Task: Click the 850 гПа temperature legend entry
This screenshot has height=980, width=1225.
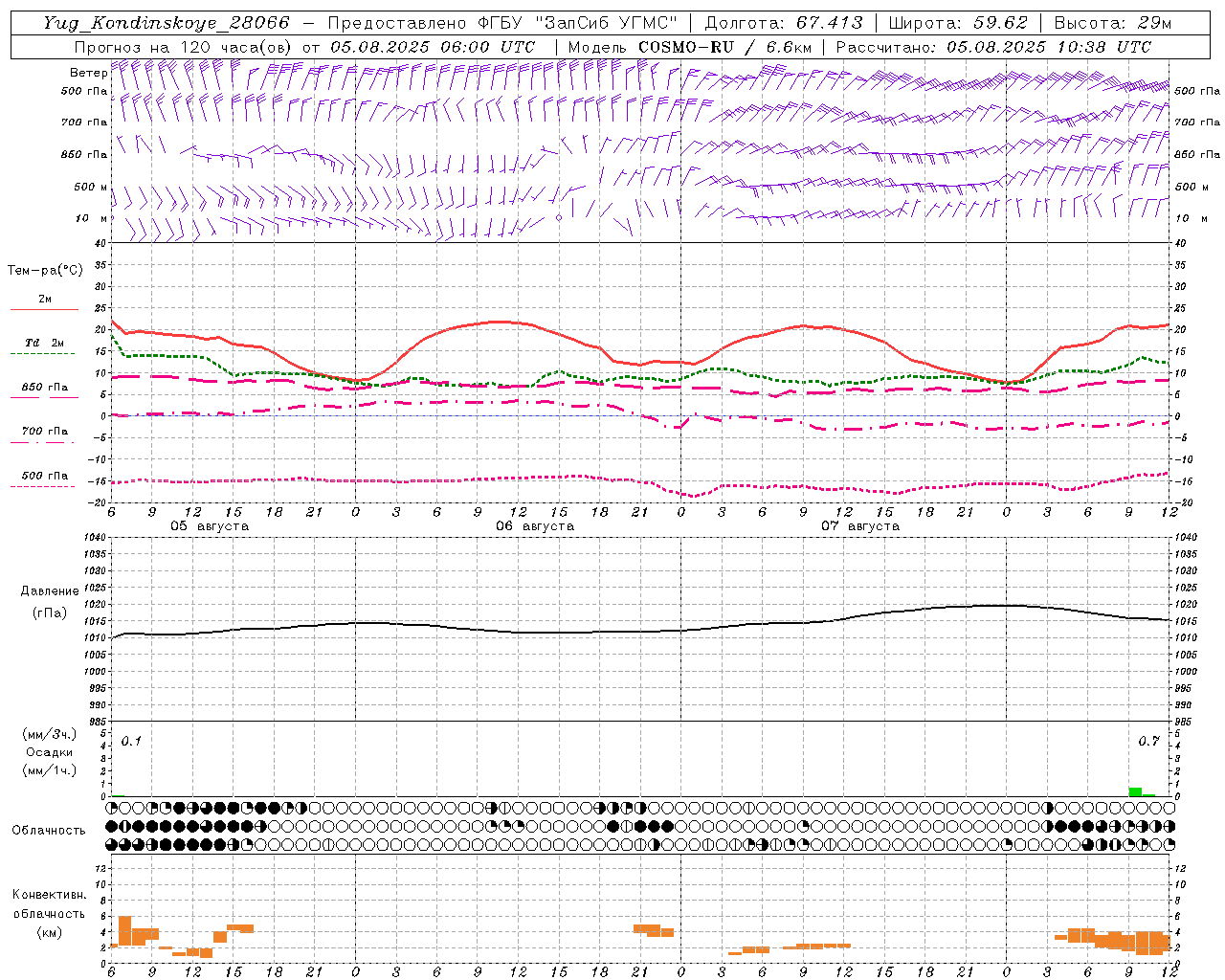Action: click(x=44, y=388)
